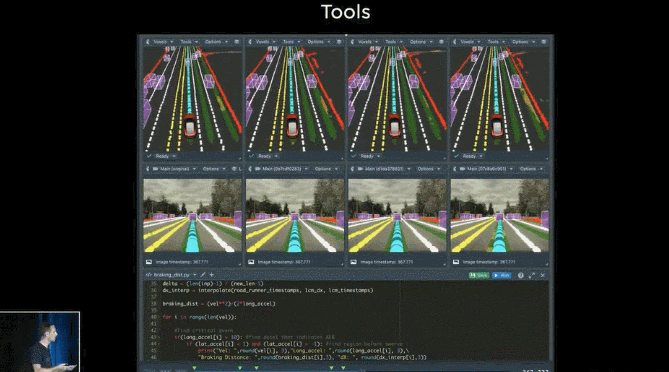The height and width of the screenshot is (372, 669).
Task: Click image icon beside timestamp under Main (0e7c...)
Action: pyautogui.click(x=251, y=262)
